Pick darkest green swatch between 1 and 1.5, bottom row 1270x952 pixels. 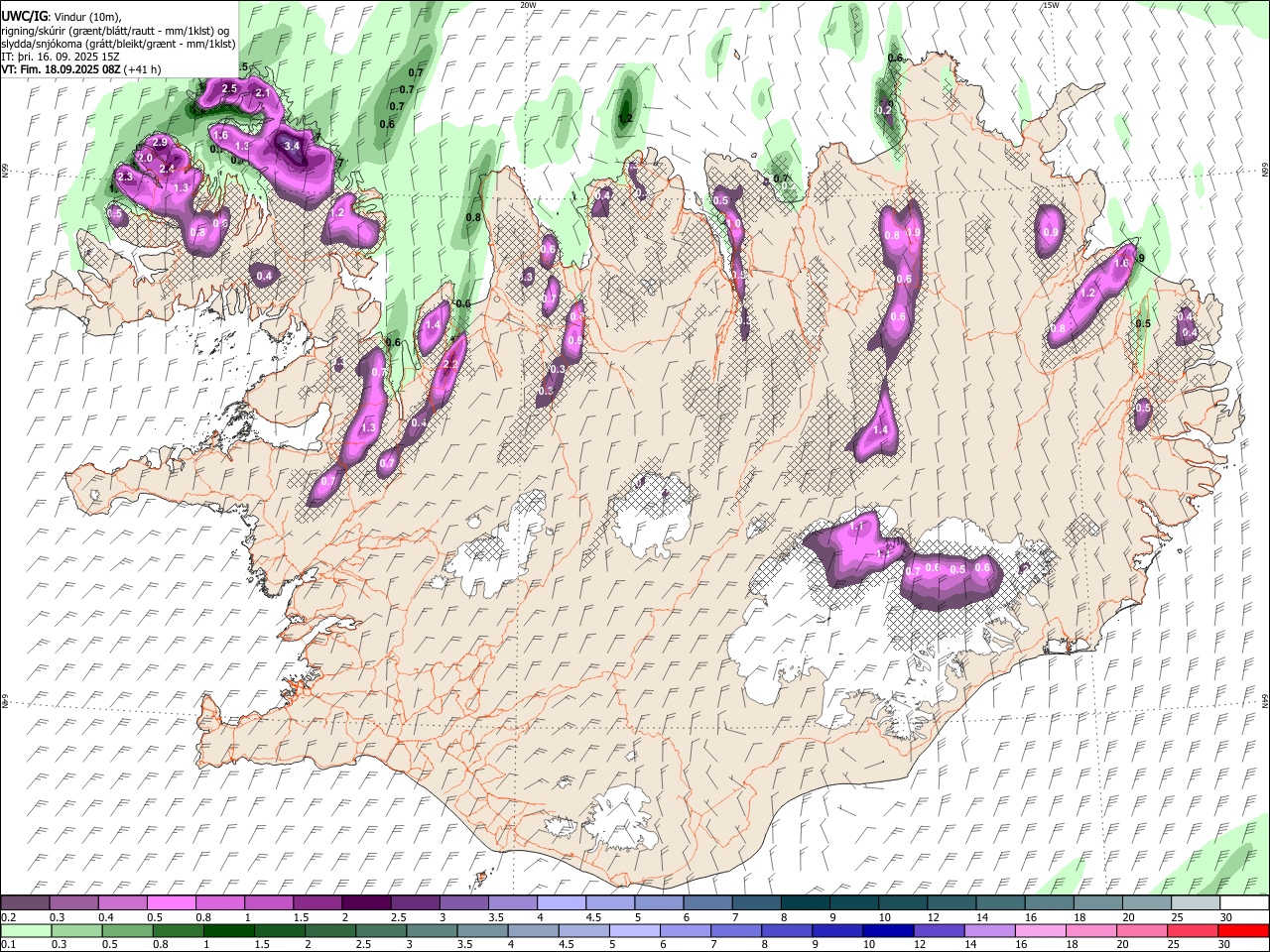(227, 931)
